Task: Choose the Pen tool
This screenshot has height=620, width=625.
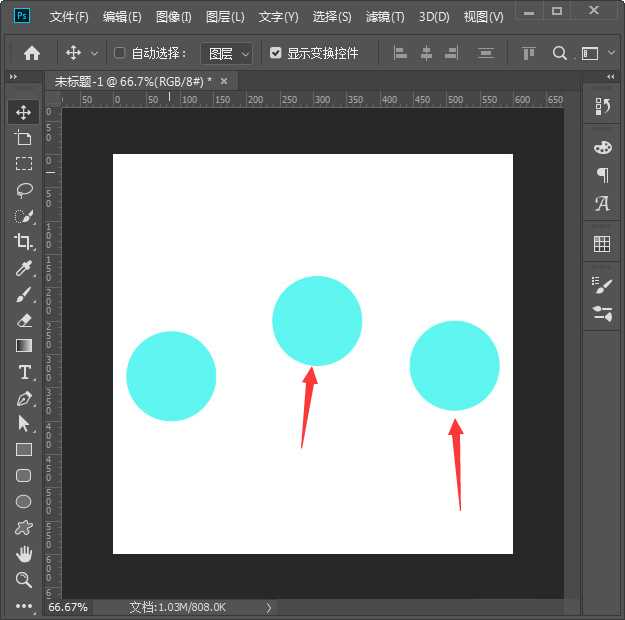Action: (24, 398)
